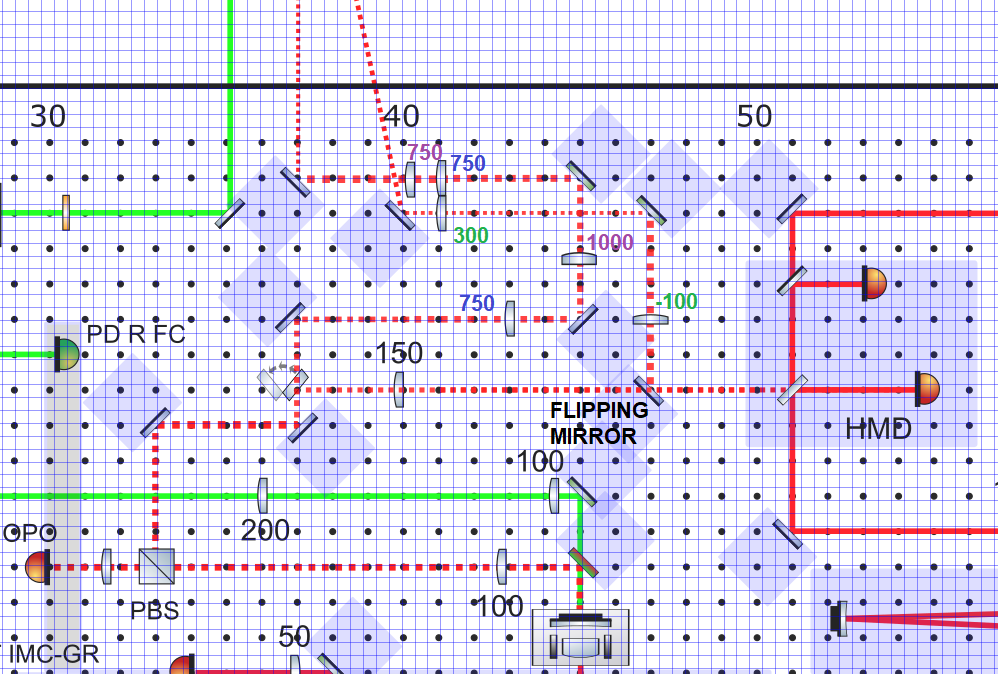Image resolution: width=998 pixels, height=674 pixels.
Task: Select the lower HMD beamsplitter
Action: pos(792,390)
